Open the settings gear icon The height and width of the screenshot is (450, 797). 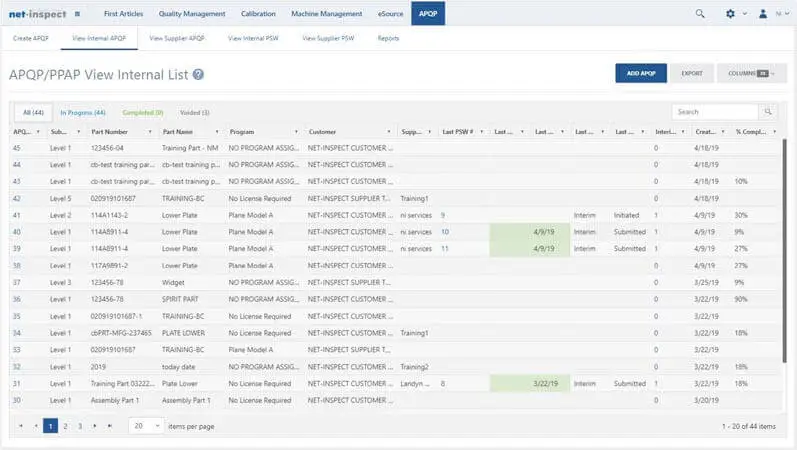click(x=730, y=14)
